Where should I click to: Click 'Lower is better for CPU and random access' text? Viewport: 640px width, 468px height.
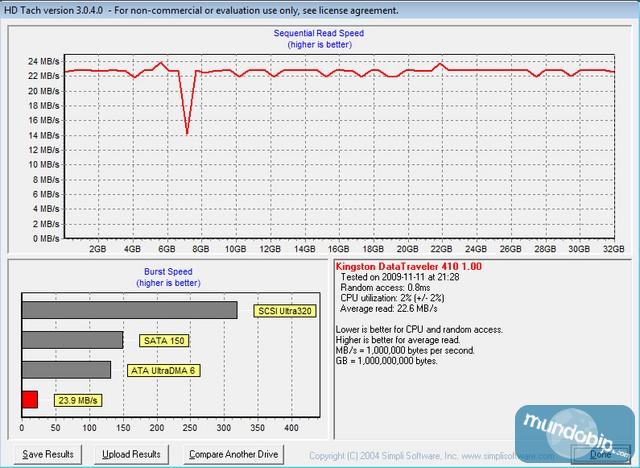tap(419, 329)
